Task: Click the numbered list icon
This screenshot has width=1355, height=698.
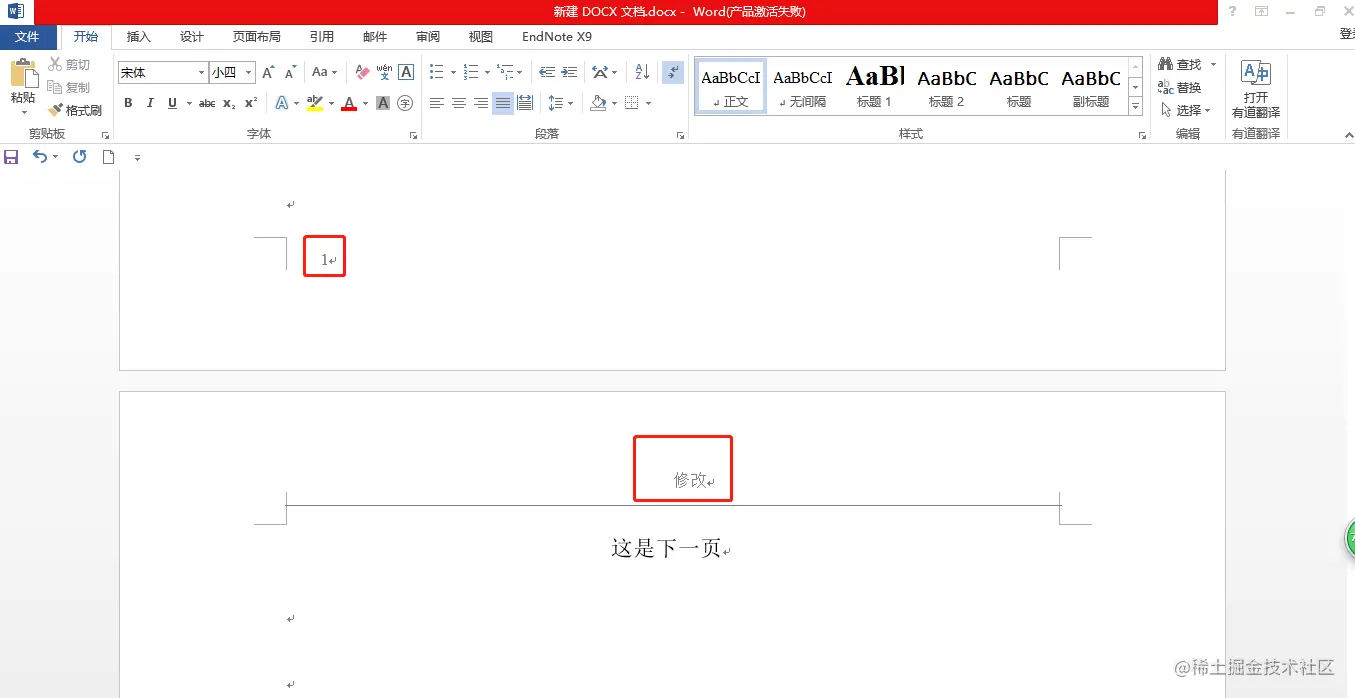Action: tap(471, 73)
